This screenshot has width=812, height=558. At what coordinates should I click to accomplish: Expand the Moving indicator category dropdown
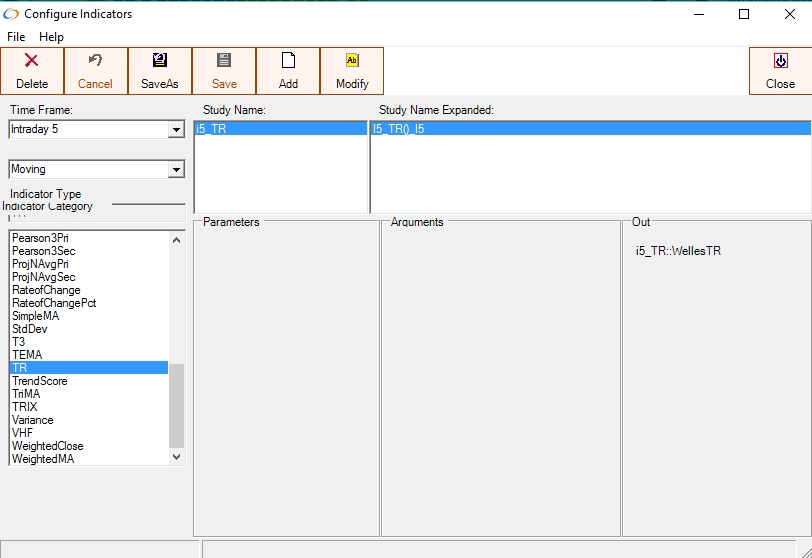click(x=176, y=170)
